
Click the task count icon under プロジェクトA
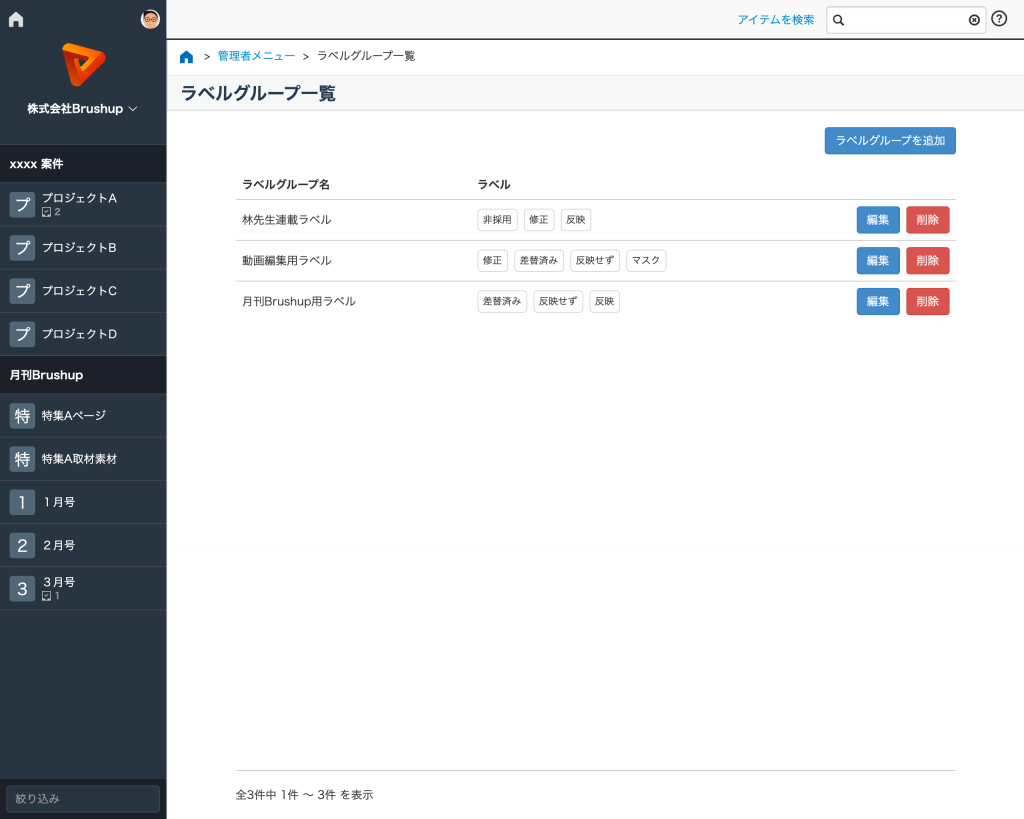pyautogui.click(x=46, y=212)
